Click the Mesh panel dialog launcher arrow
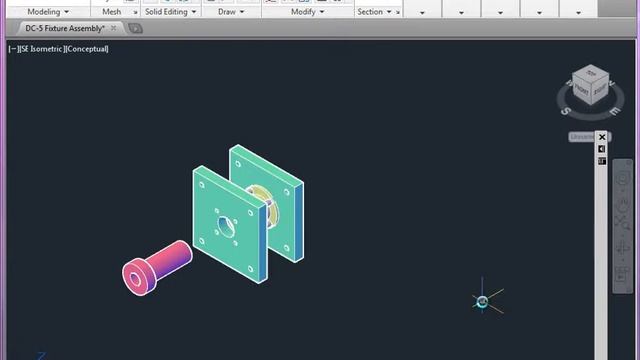The height and width of the screenshot is (360, 640). (136, 13)
